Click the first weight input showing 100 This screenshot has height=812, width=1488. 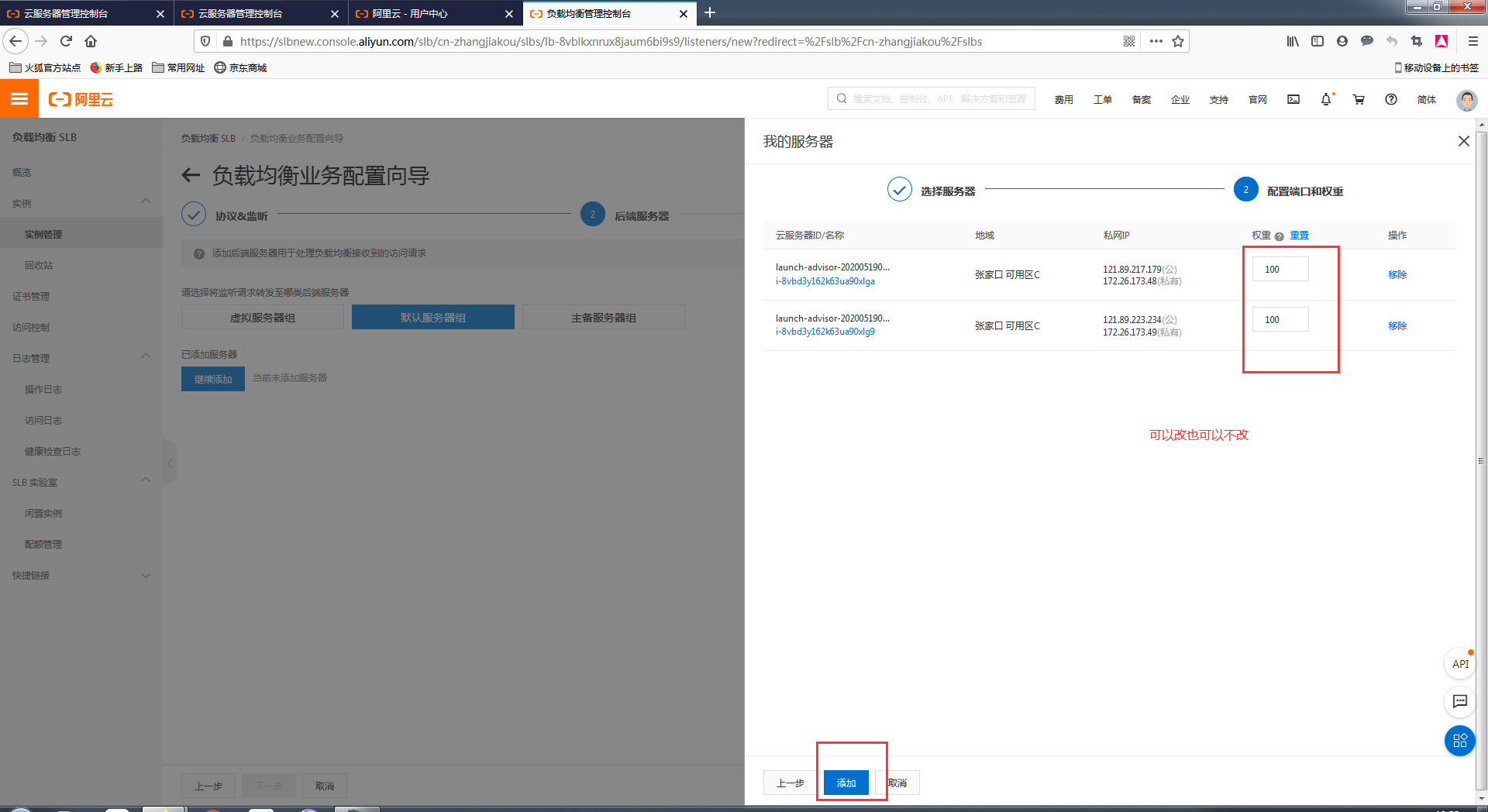click(x=1280, y=269)
